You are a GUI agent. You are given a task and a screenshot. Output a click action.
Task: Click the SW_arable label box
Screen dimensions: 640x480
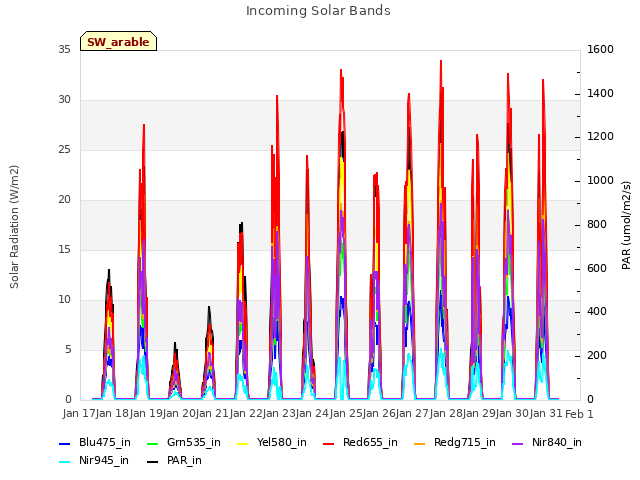118,41
